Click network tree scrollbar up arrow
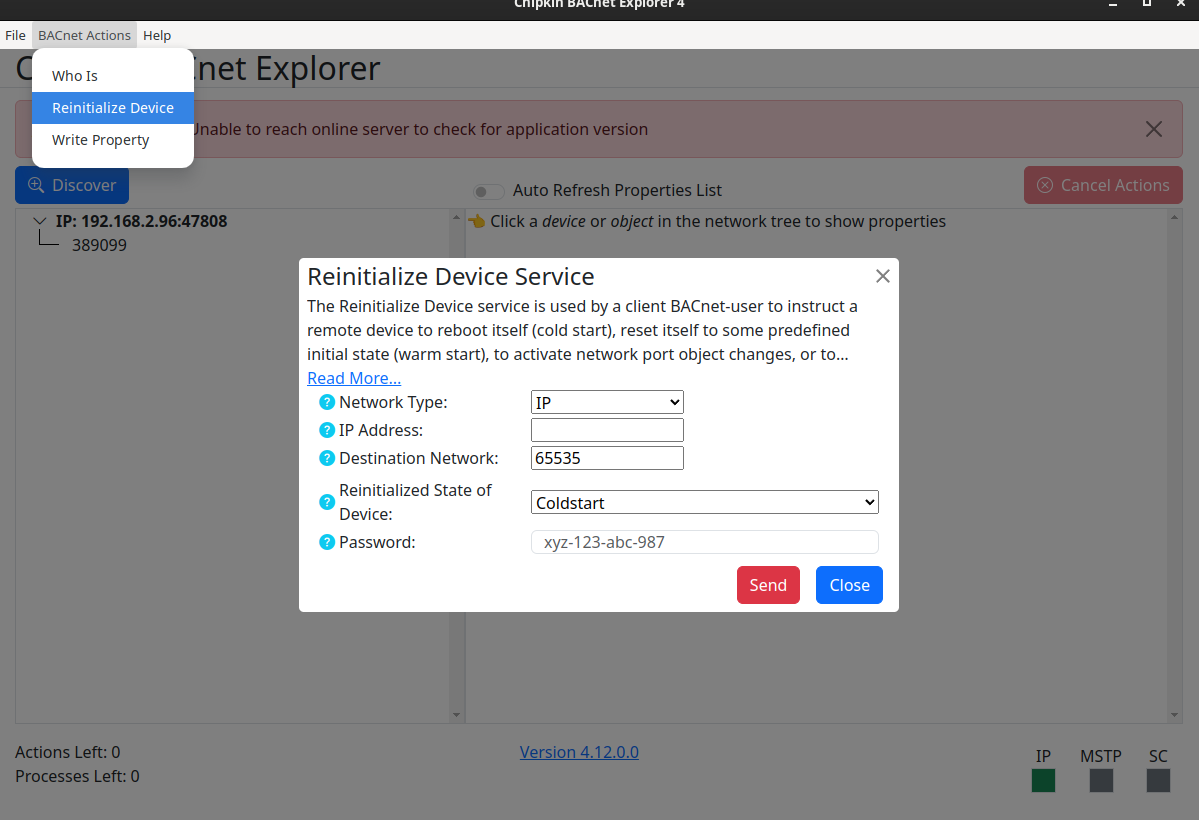 click(457, 217)
